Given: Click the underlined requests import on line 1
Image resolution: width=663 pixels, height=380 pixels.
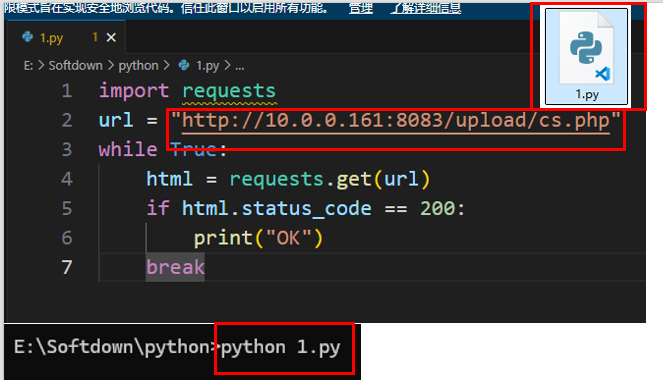Looking at the screenshot, I should click(229, 91).
